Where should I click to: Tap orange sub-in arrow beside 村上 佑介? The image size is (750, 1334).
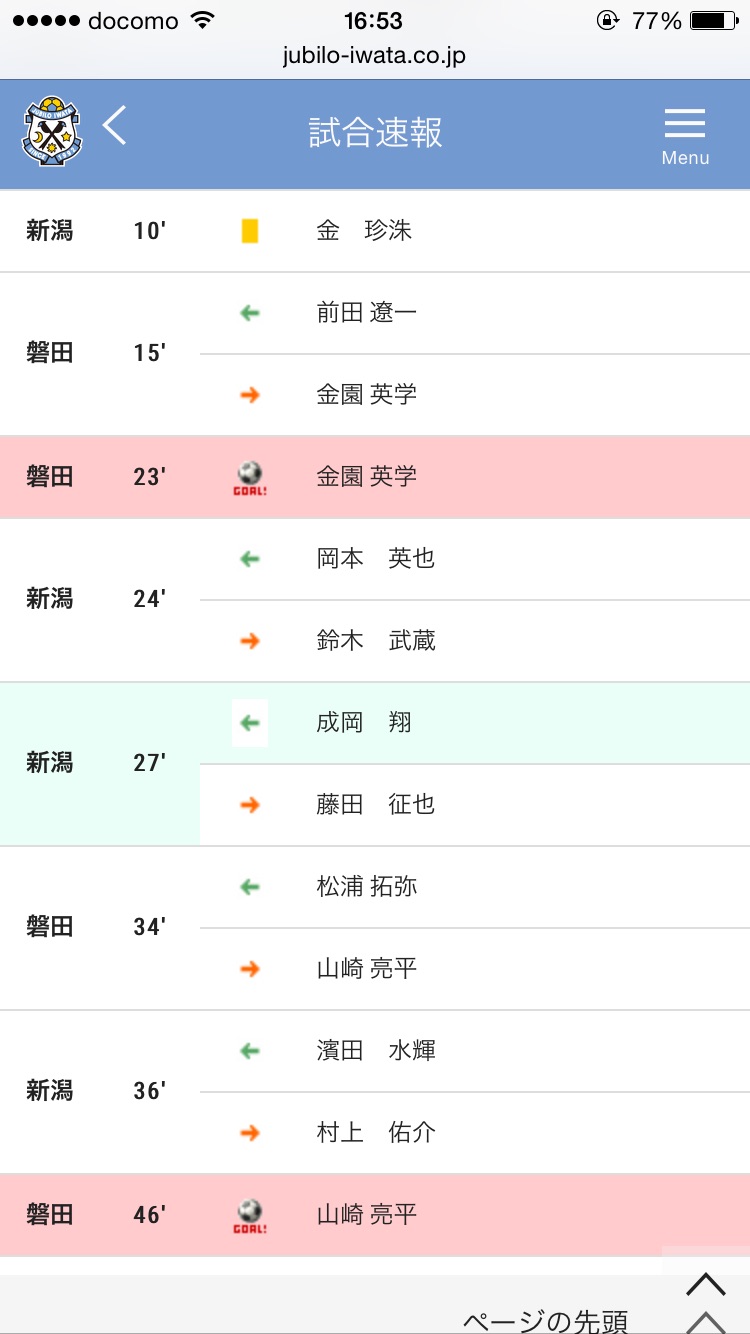(250, 1133)
